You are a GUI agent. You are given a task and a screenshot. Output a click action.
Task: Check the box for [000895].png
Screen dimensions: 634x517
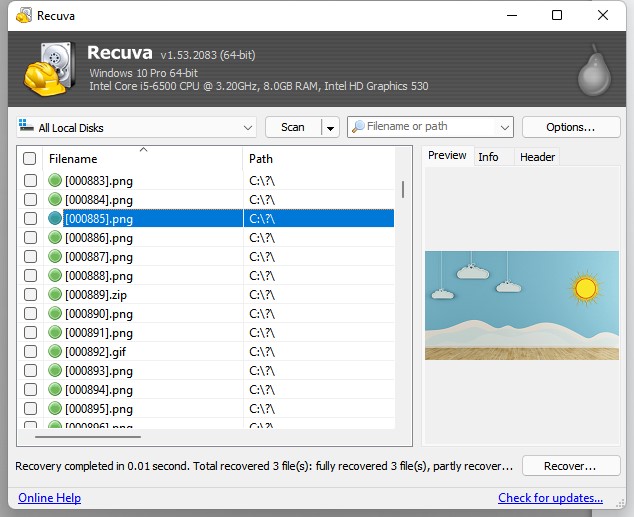click(30, 408)
